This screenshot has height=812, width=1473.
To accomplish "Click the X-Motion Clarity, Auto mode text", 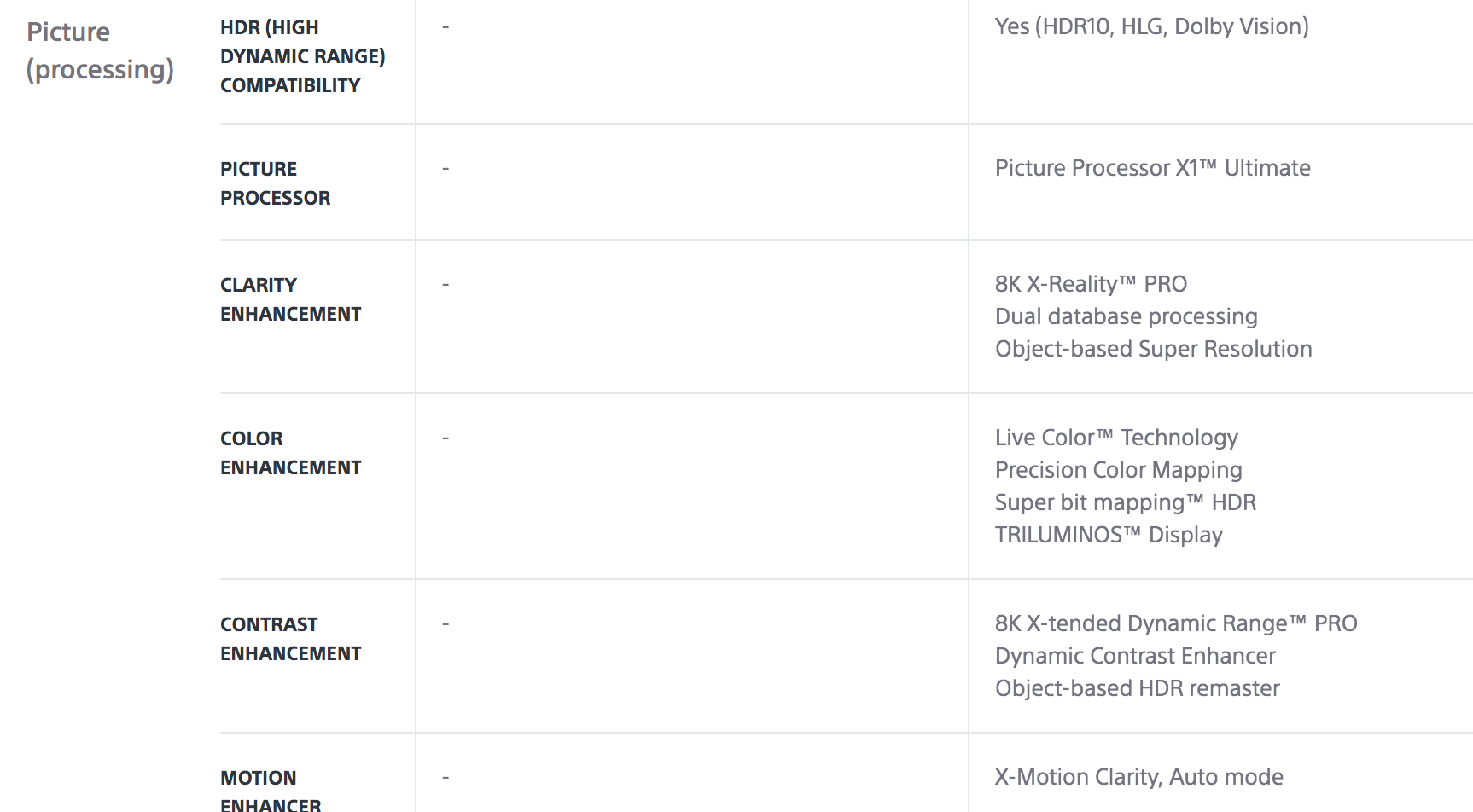I will pyautogui.click(x=1138, y=777).
